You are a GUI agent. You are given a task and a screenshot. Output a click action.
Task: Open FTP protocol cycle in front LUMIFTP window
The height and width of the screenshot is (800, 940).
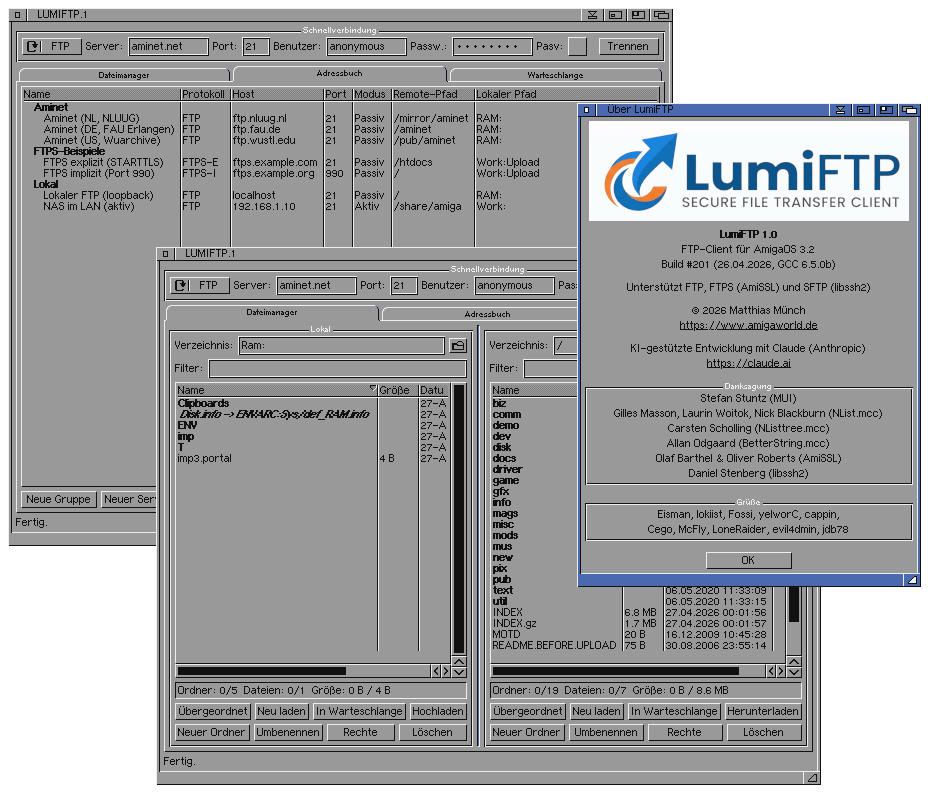click(200, 285)
